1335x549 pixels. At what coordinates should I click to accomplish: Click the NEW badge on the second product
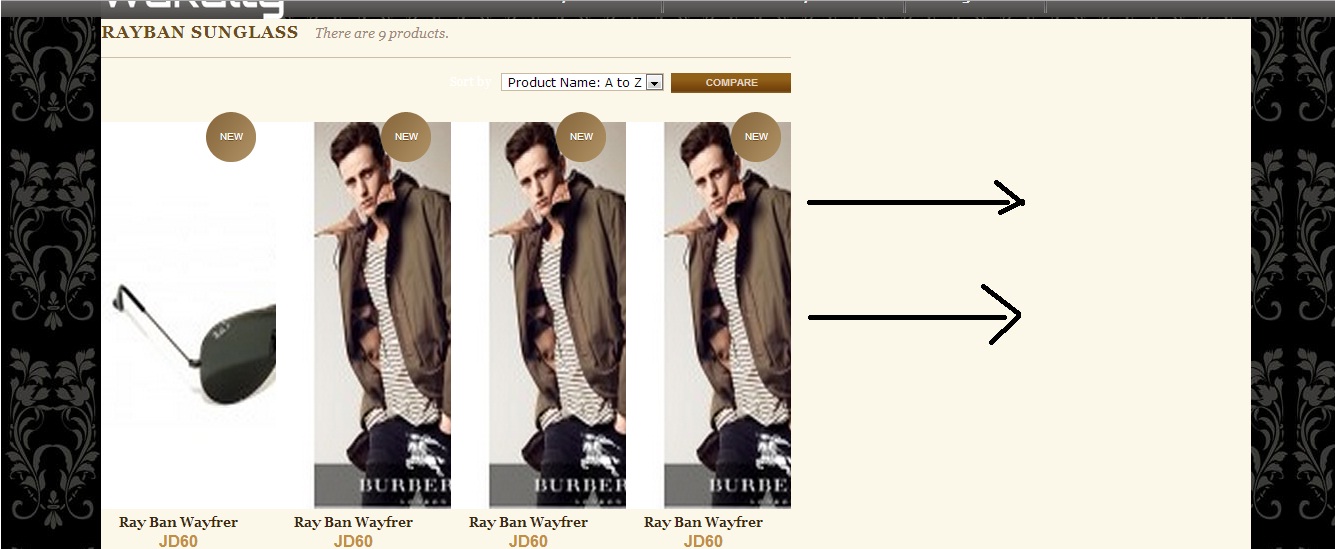(x=406, y=137)
